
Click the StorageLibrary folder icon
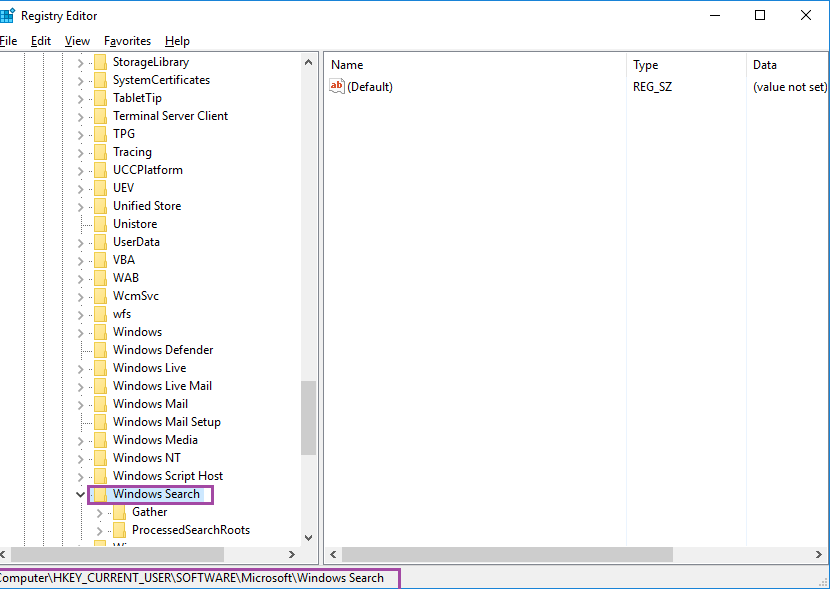(x=100, y=62)
